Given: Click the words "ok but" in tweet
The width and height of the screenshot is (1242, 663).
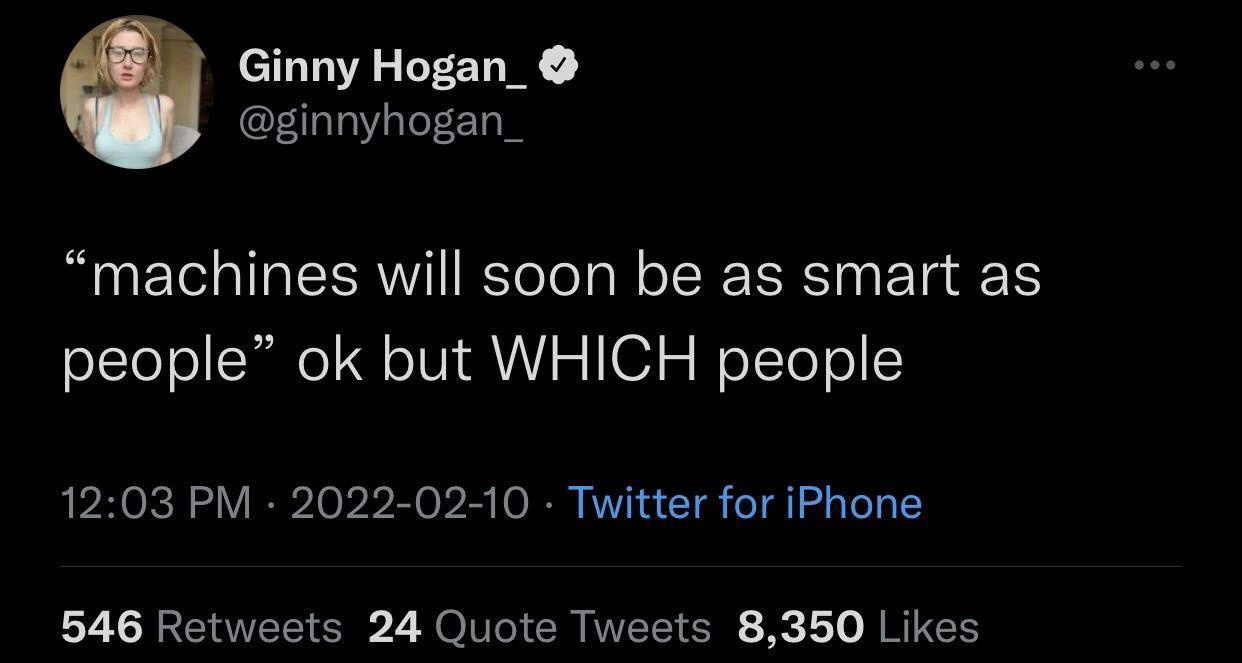Looking at the screenshot, I should tap(385, 360).
